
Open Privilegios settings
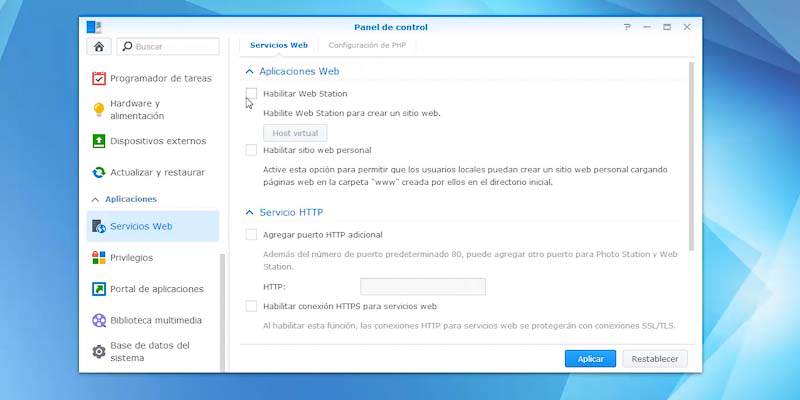click(x=153, y=258)
